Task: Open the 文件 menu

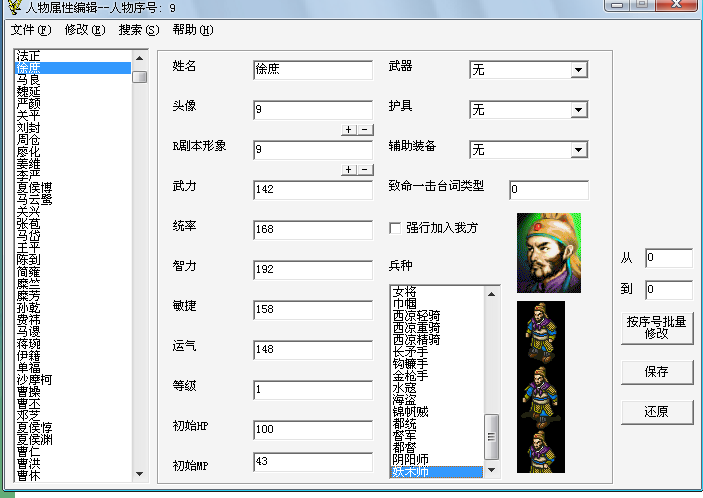Action: point(29,30)
